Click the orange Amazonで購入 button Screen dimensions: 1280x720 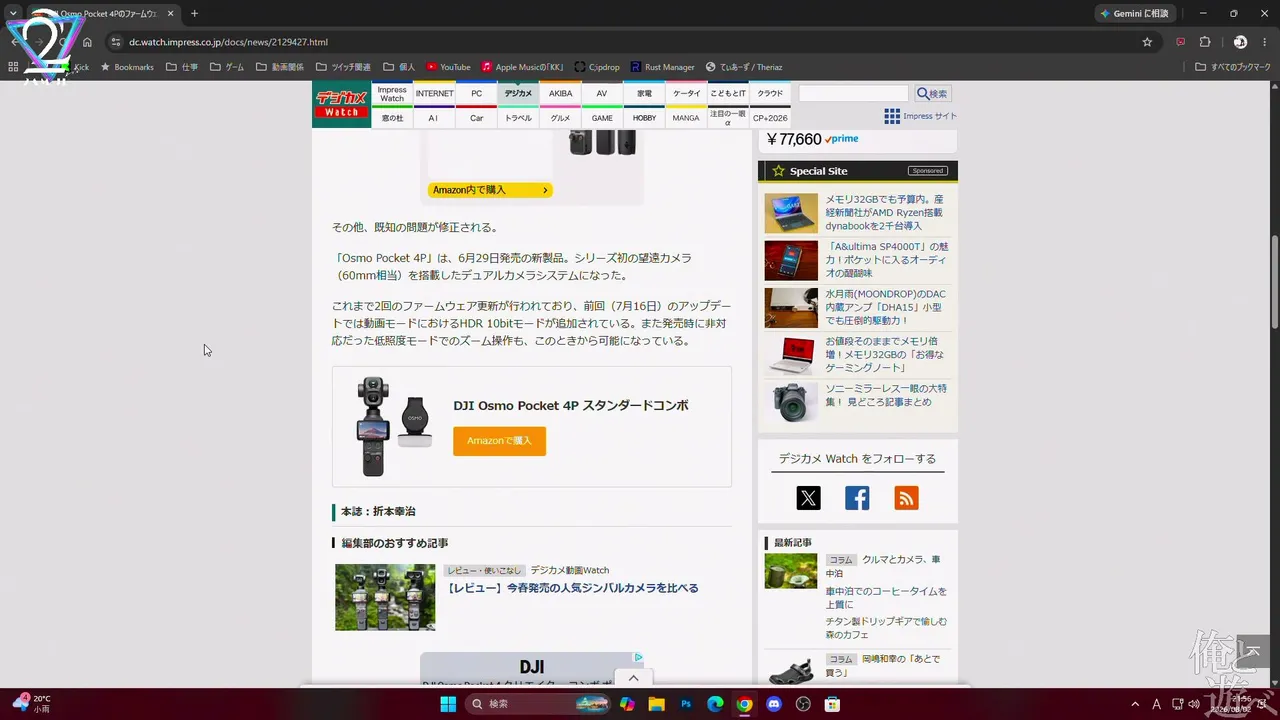[499, 441]
